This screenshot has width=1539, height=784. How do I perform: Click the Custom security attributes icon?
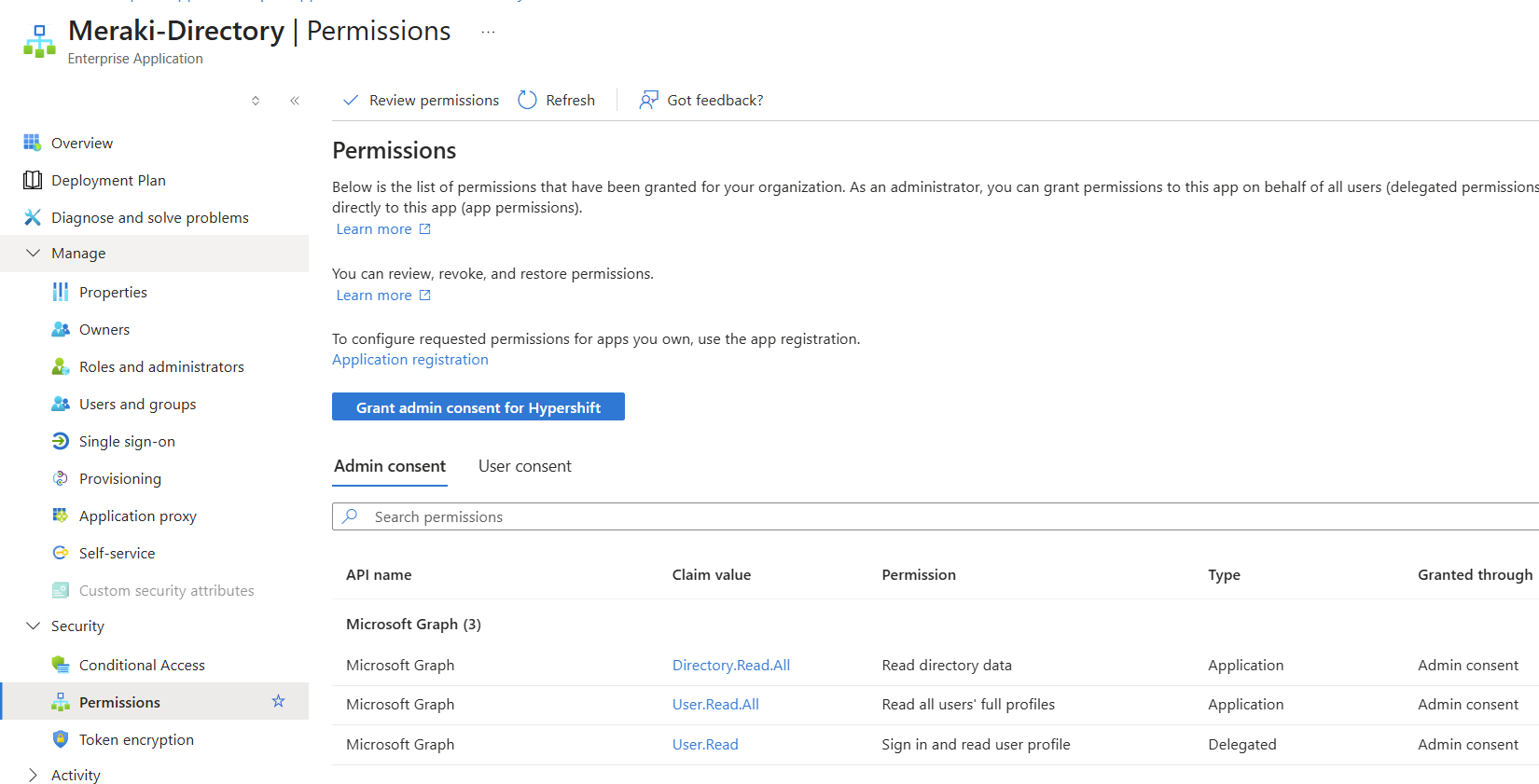[61, 590]
